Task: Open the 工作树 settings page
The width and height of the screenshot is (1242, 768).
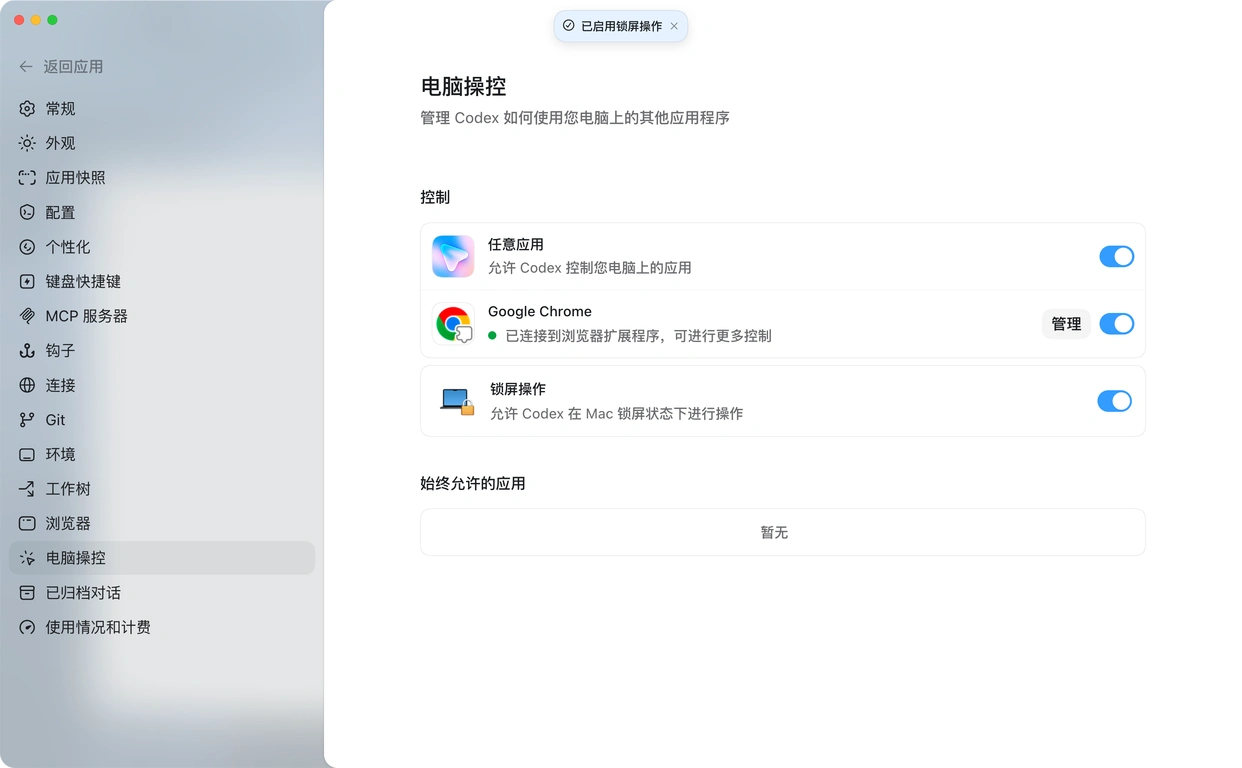Action: (x=162, y=489)
